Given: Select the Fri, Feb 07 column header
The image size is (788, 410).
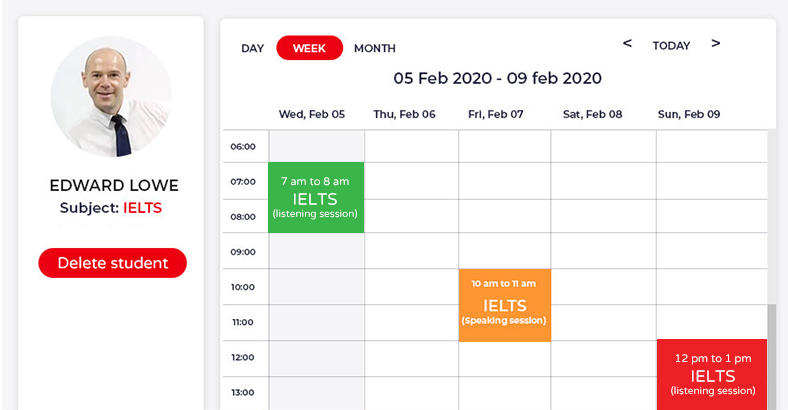Looking at the screenshot, I should pos(496,114).
